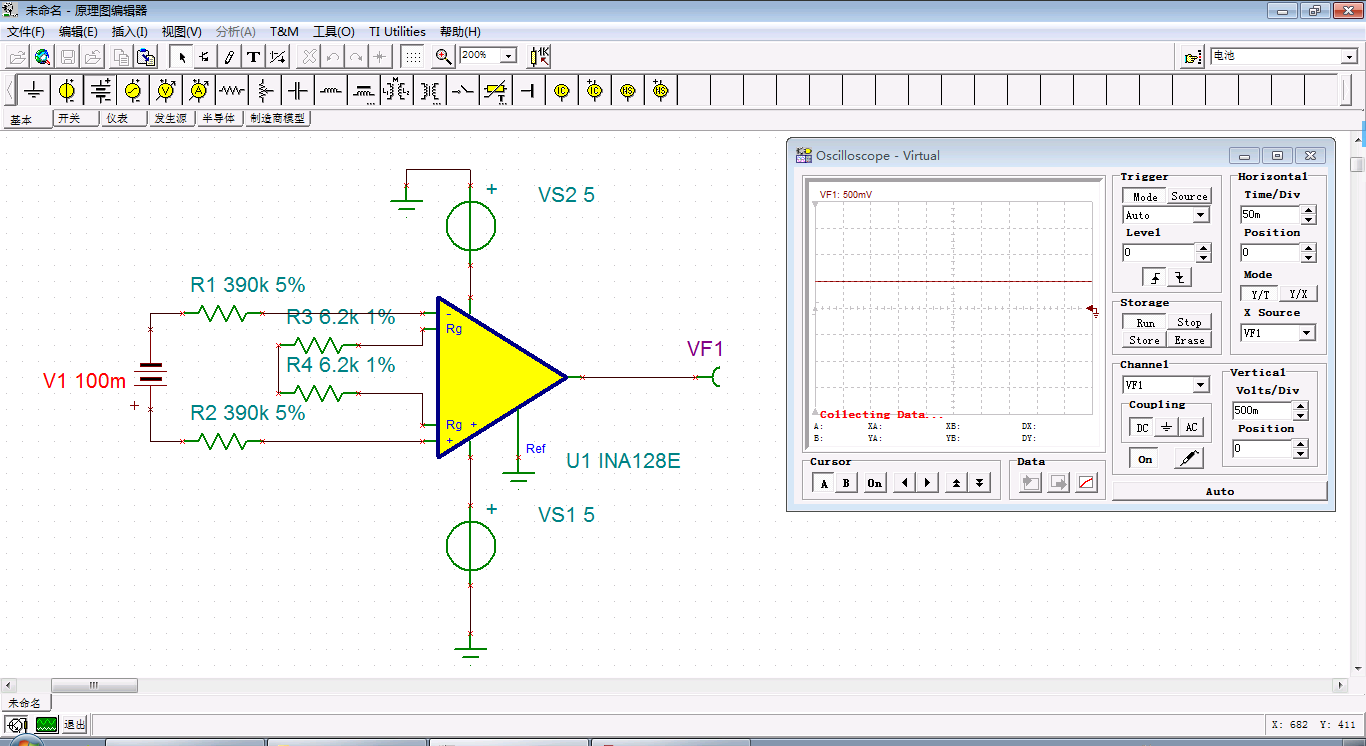Select the arrow pointer tool
Image resolution: width=1366 pixels, height=746 pixels.
point(181,56)
